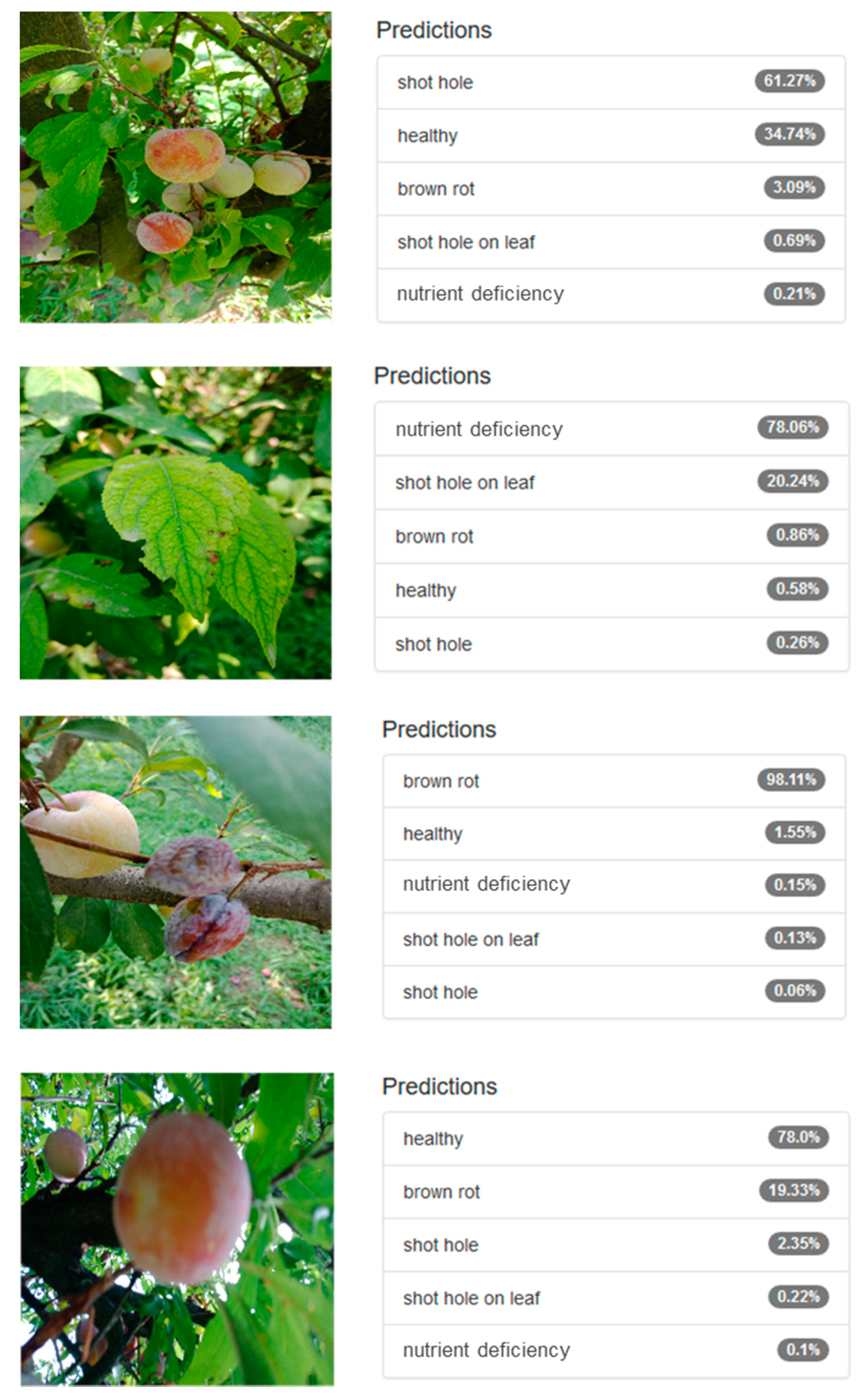Select healthy row in fourth predictions list
This screenshot has height=1400, width=865.
coord(616,1139)
